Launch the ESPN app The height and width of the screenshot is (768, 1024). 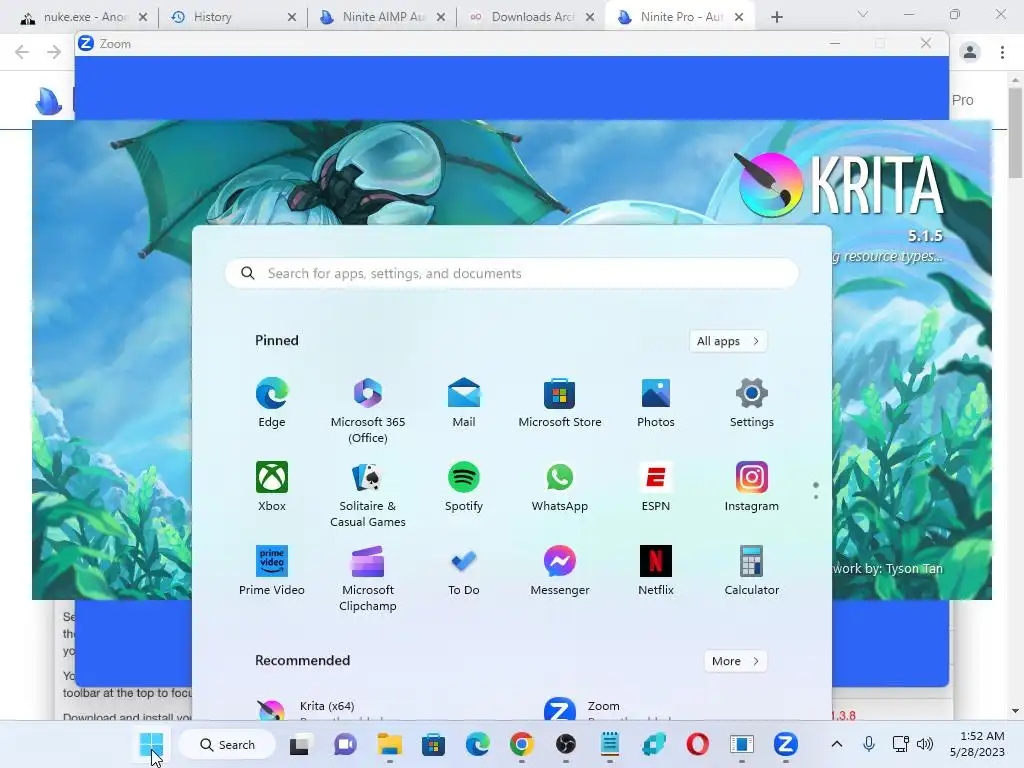point(656,487)
